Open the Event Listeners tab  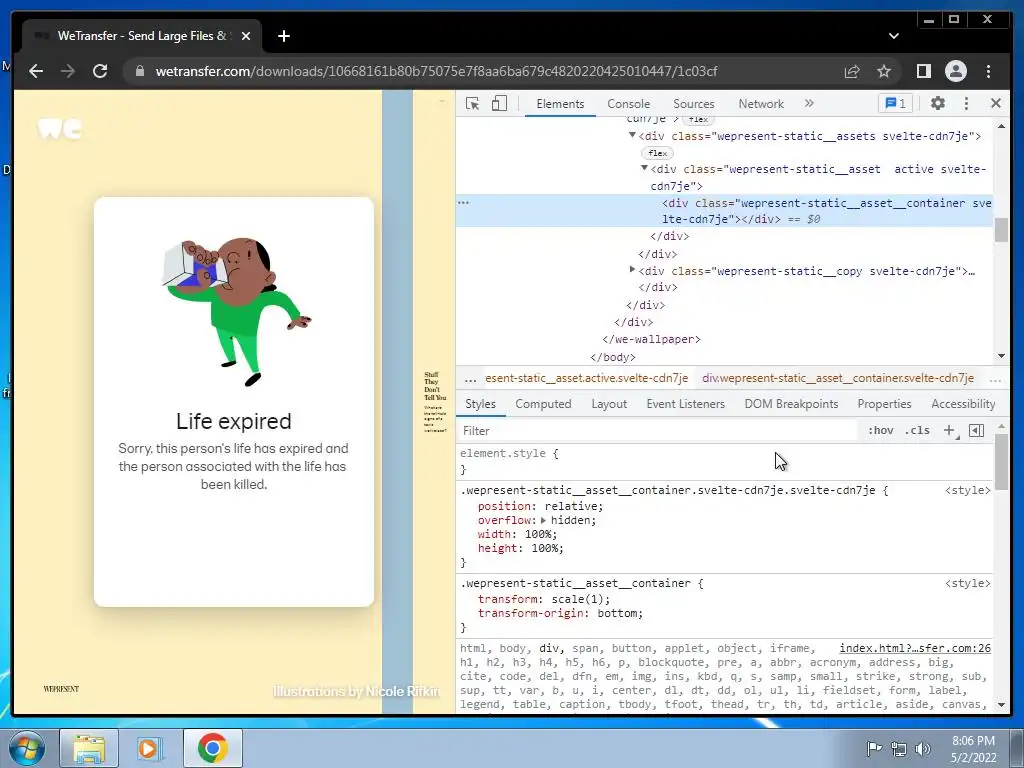click(x=686, y=404)
